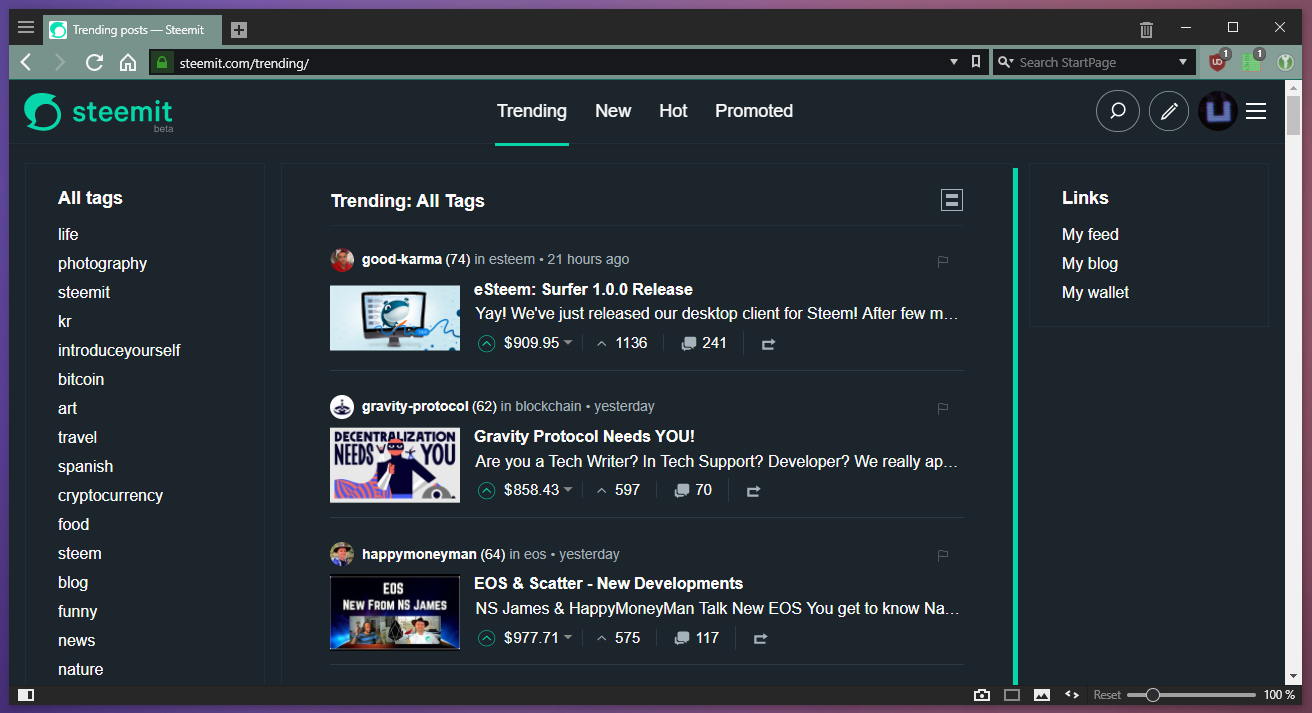
Task: Open comments on the eSteem Surfer post
Action: 704,343
